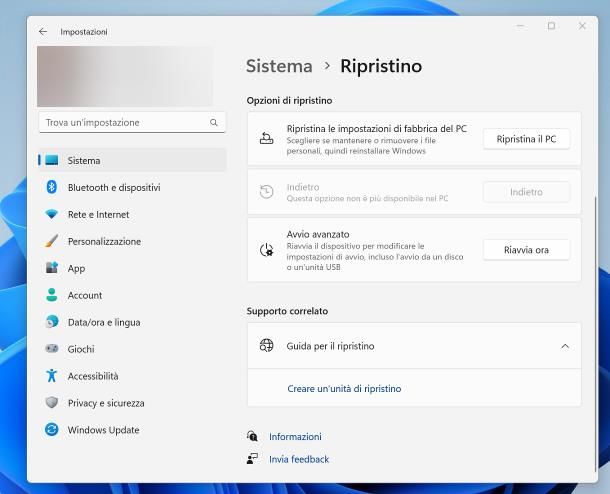The image size is (610, 494).
Task: Click the Avvio avanzato power-gear icon
Action: [266, 250]
